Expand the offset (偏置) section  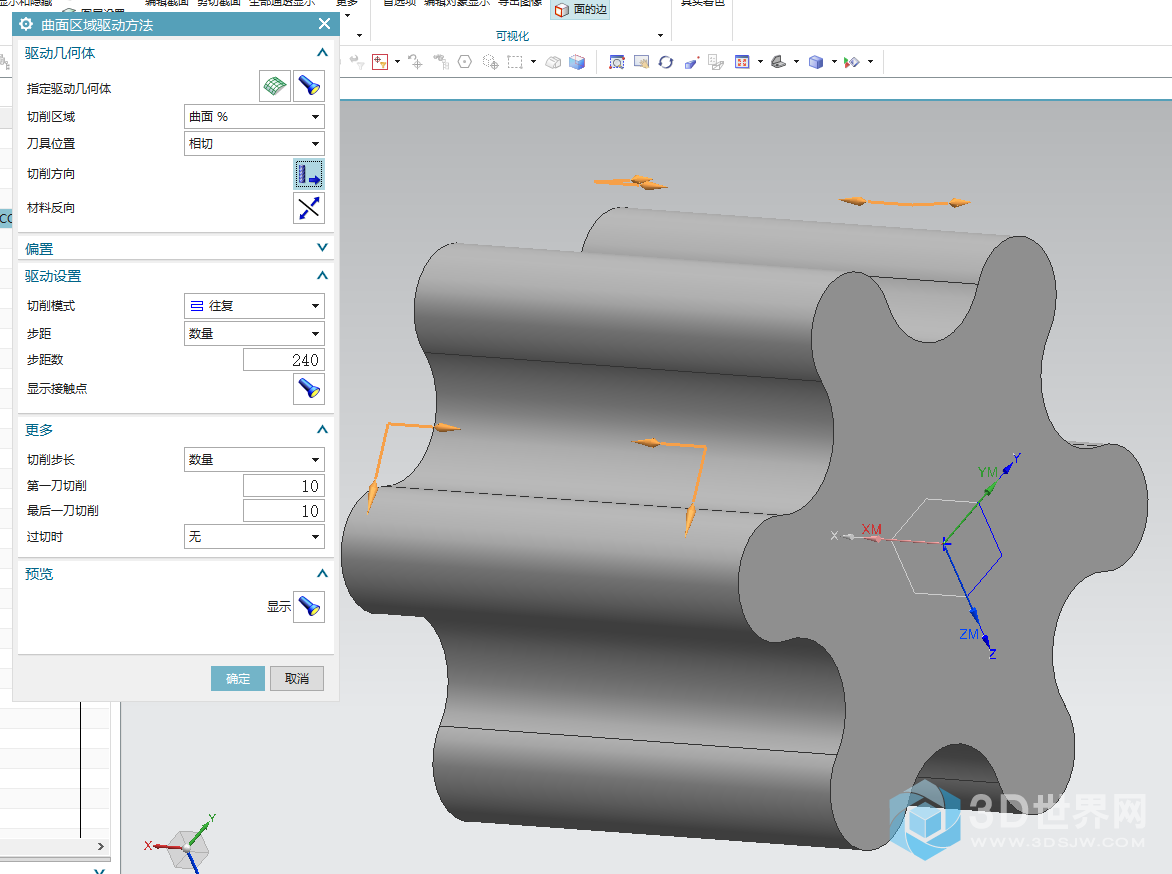point(322,247)
